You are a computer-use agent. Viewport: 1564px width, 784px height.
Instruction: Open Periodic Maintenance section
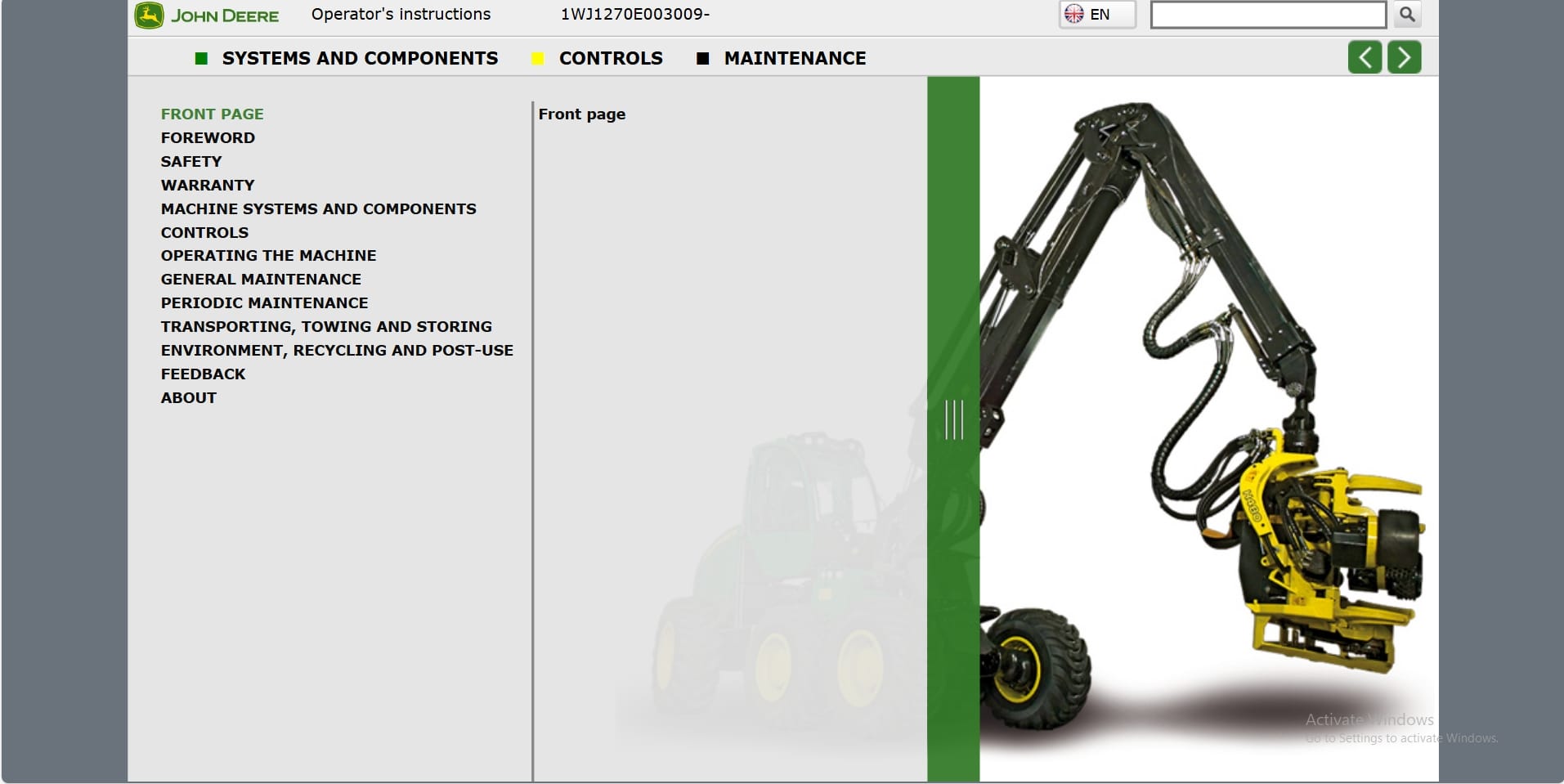click(x=264, y=303)
